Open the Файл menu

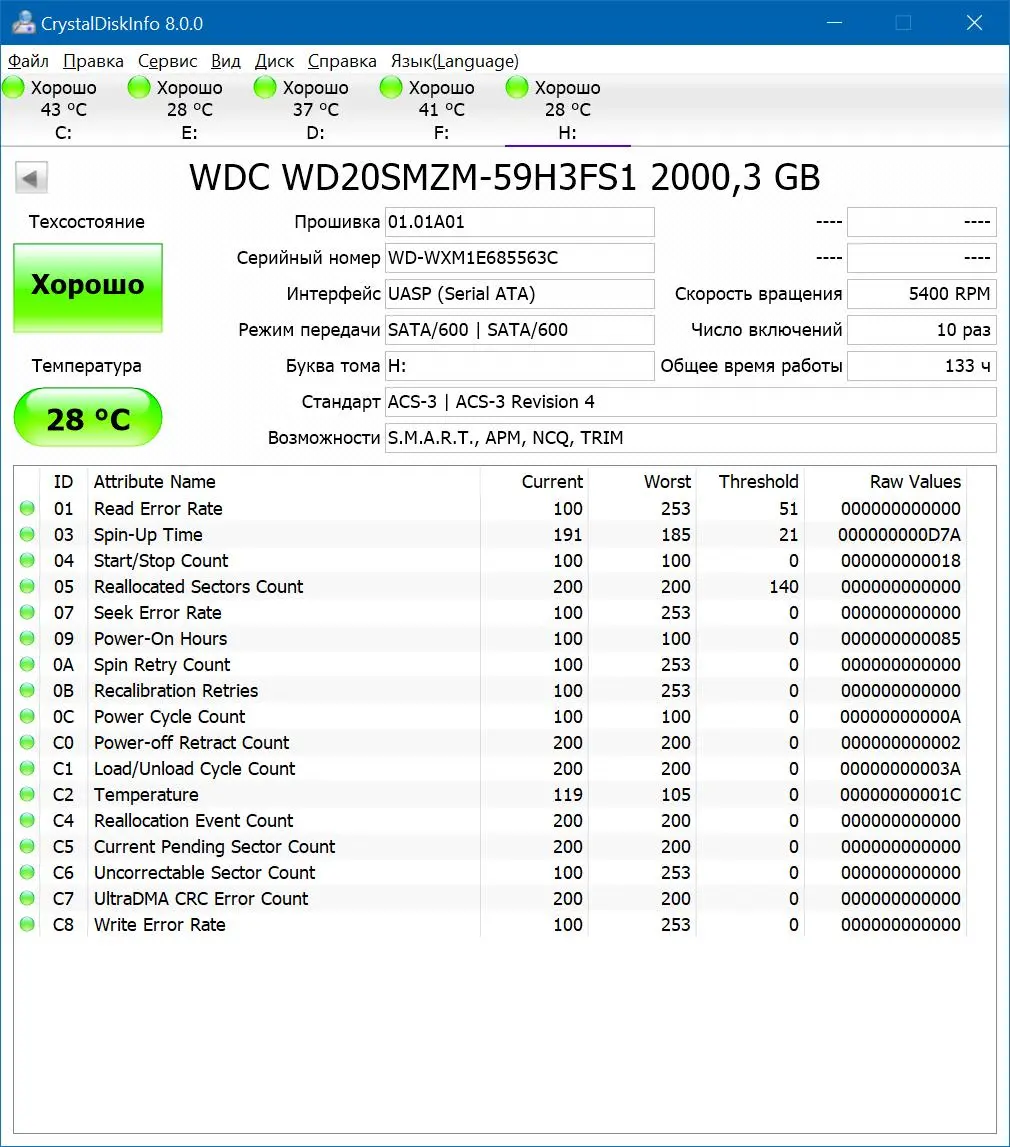coord(28,61)
